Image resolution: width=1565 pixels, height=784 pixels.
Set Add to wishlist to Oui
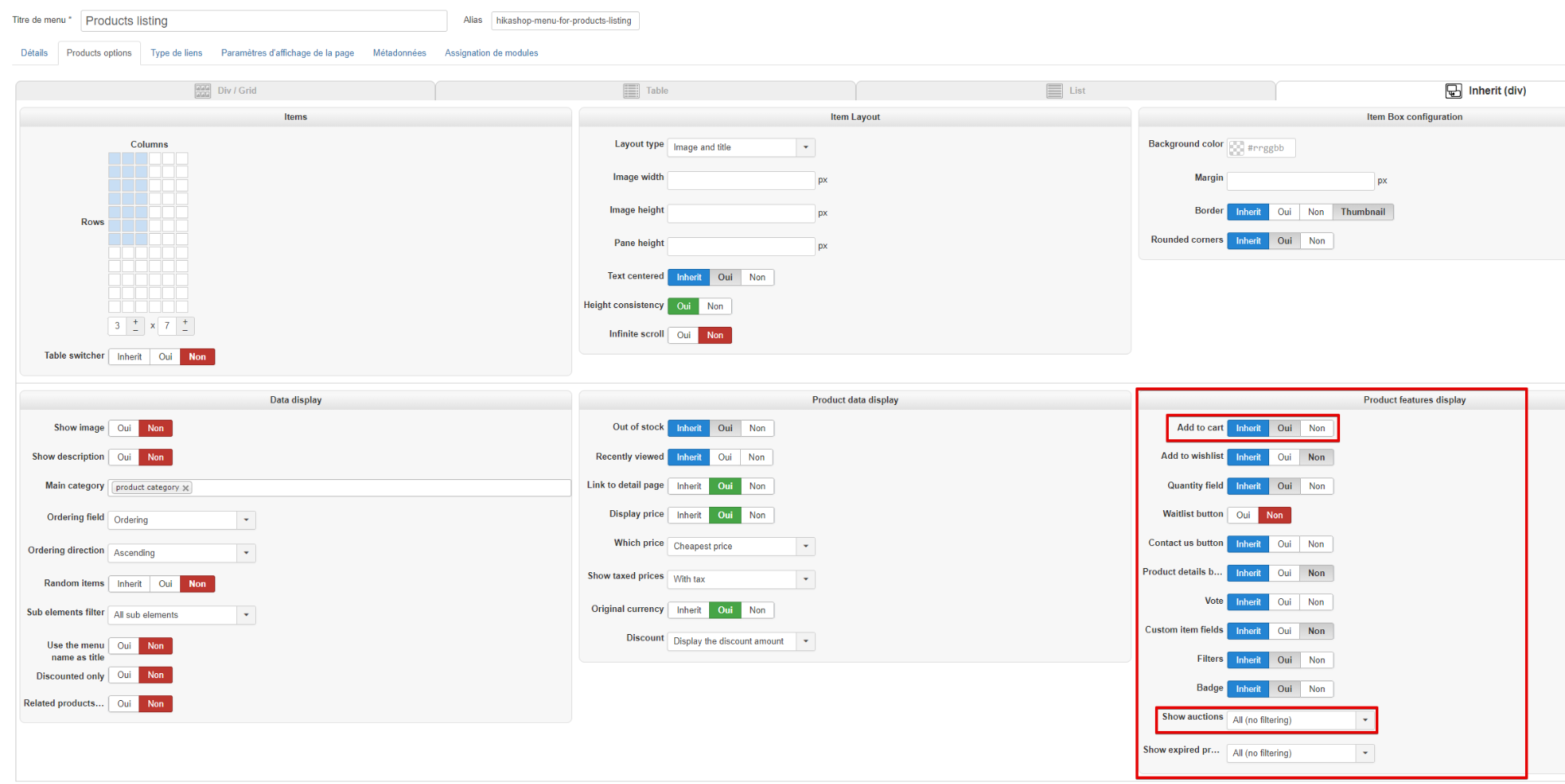[x=1285, y=458]
